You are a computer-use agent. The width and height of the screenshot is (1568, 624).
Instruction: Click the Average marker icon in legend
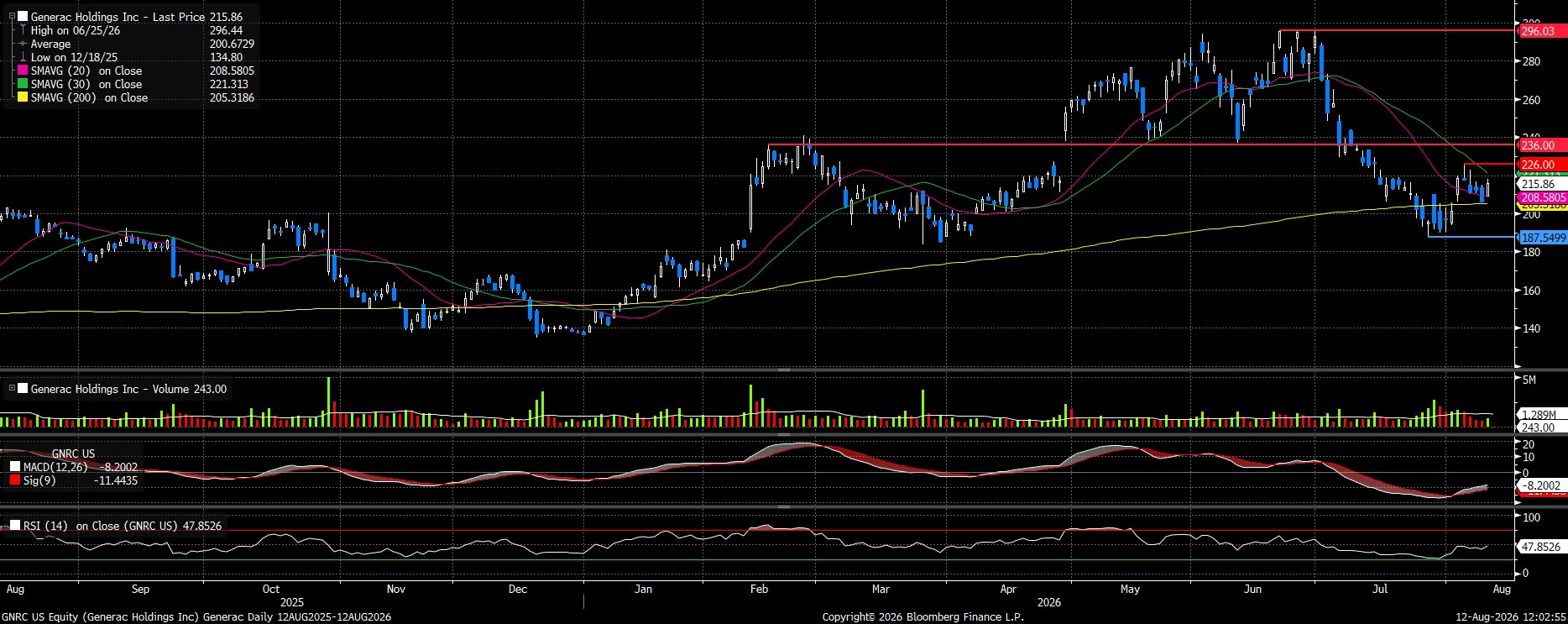coord(23,44)
